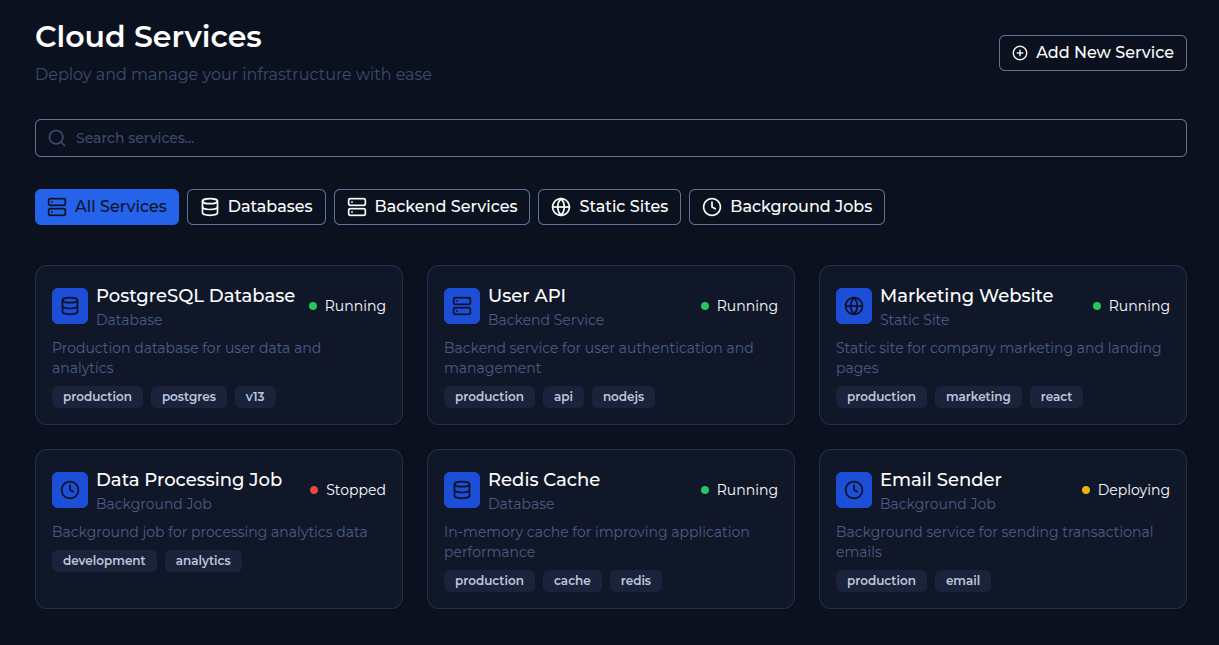Click the Data Processing Job clock icon
1219x645 pixels.
(x=70, y=490)
